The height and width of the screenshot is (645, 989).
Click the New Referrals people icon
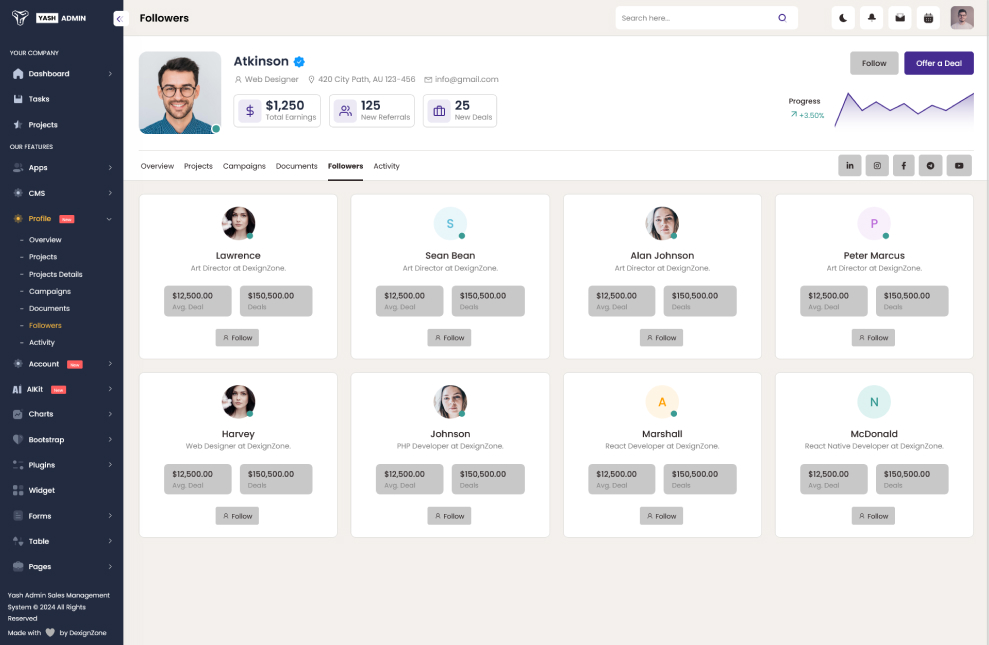click(x=345, y=111)
